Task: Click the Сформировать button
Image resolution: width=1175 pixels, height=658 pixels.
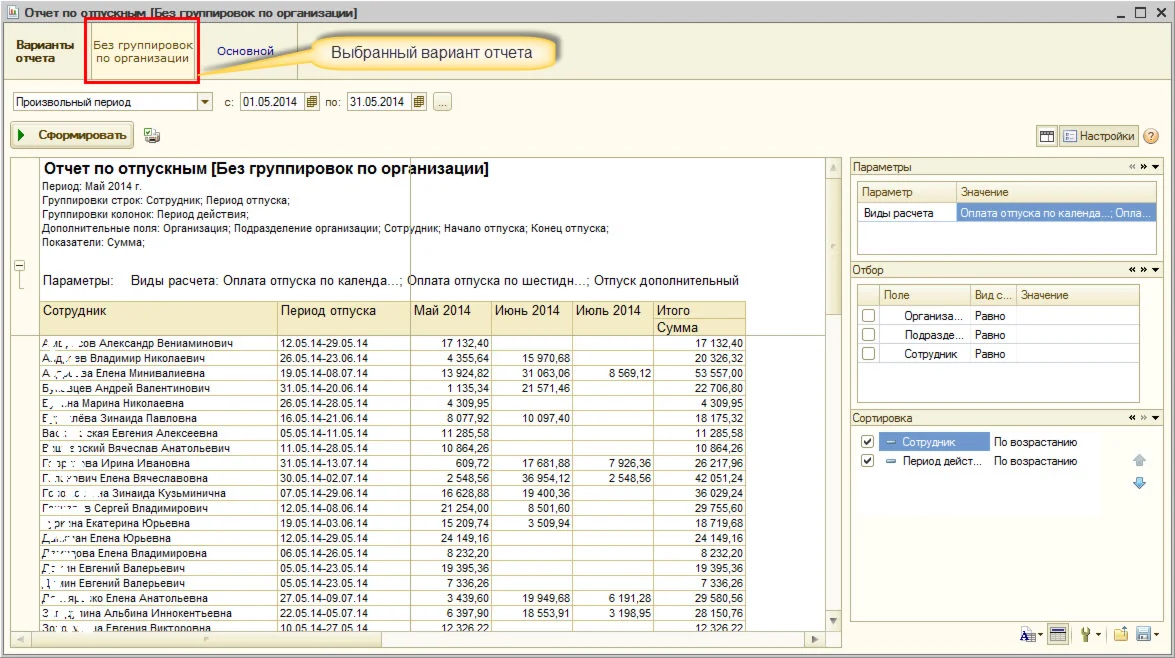Action: tap(72, 136)
